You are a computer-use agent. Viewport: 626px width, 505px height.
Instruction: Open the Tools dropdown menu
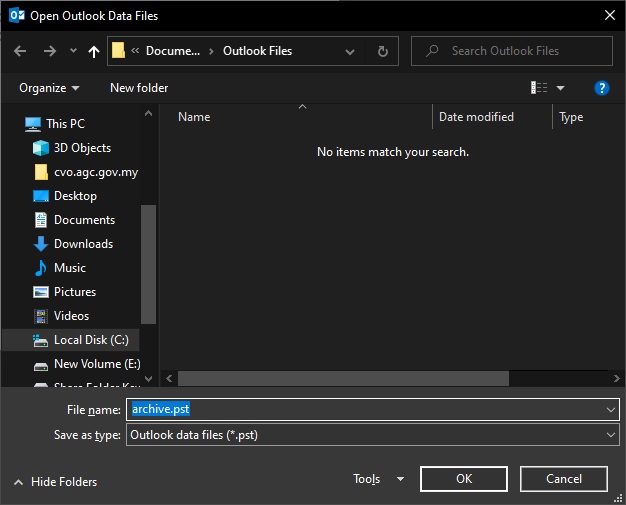[x=378, y=479]
